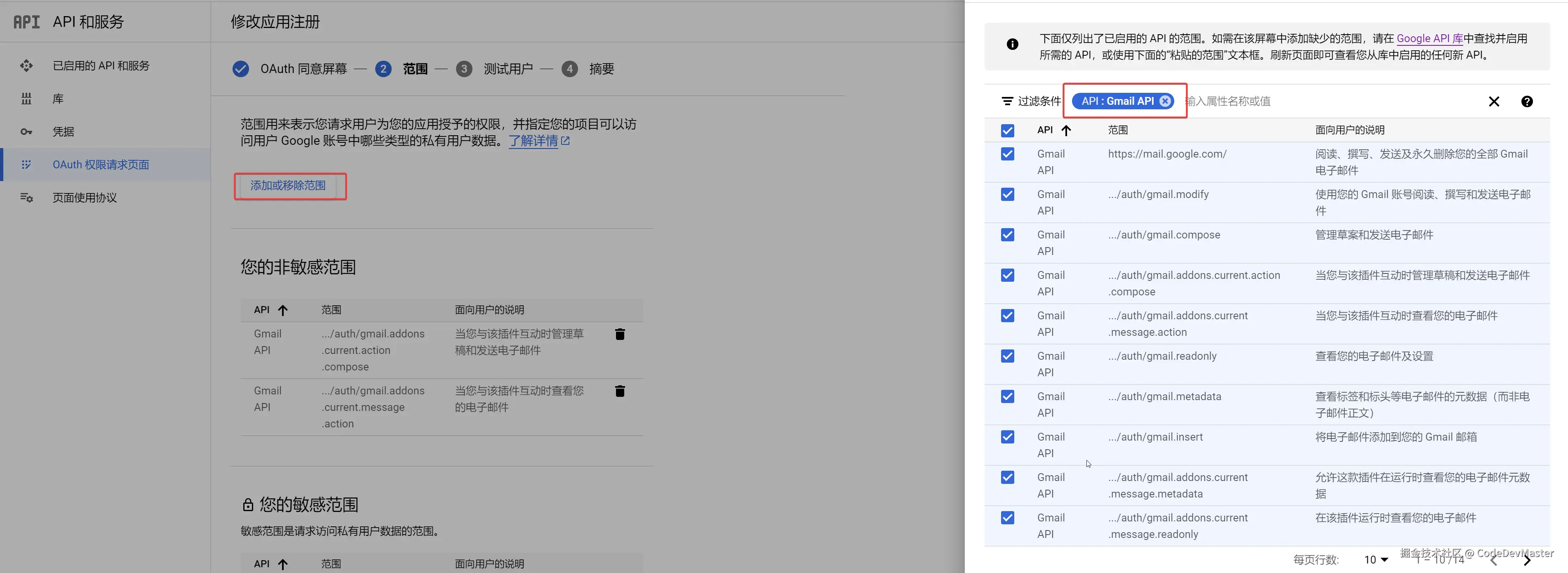The height and width of the screenshot is (573, 1568).
Task: Click the enabled APIs and services icon
Action: coord(26,66)
